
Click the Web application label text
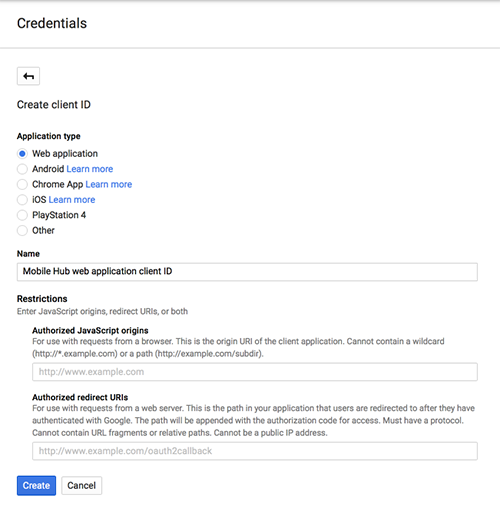tap(65, 154)
